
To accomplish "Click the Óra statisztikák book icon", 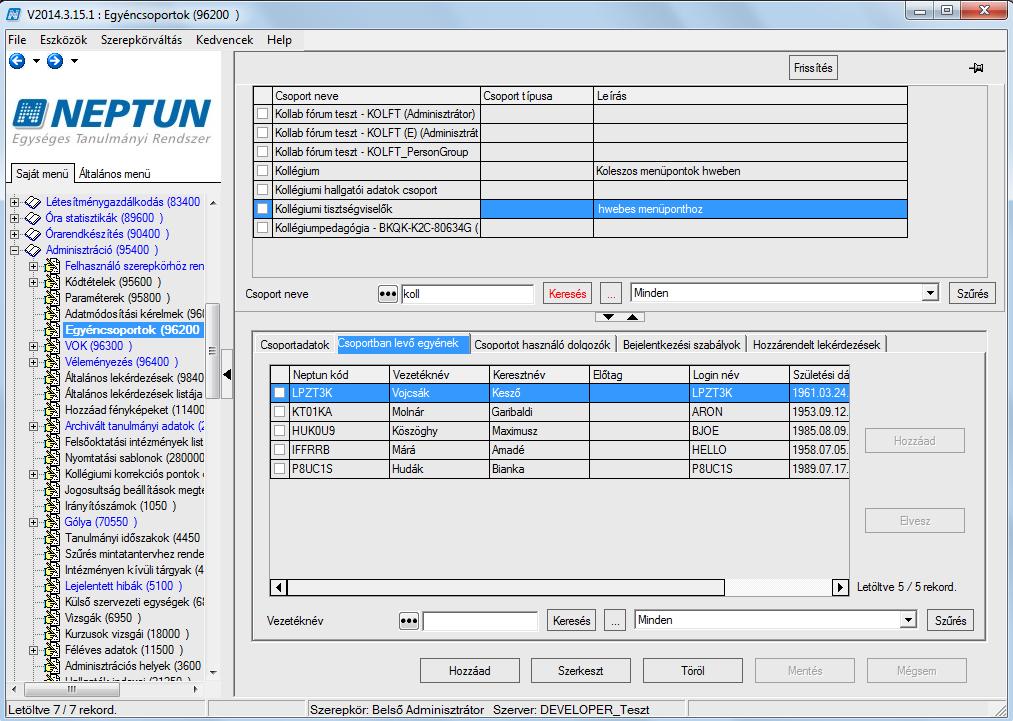I will click(x=32, y=218).
